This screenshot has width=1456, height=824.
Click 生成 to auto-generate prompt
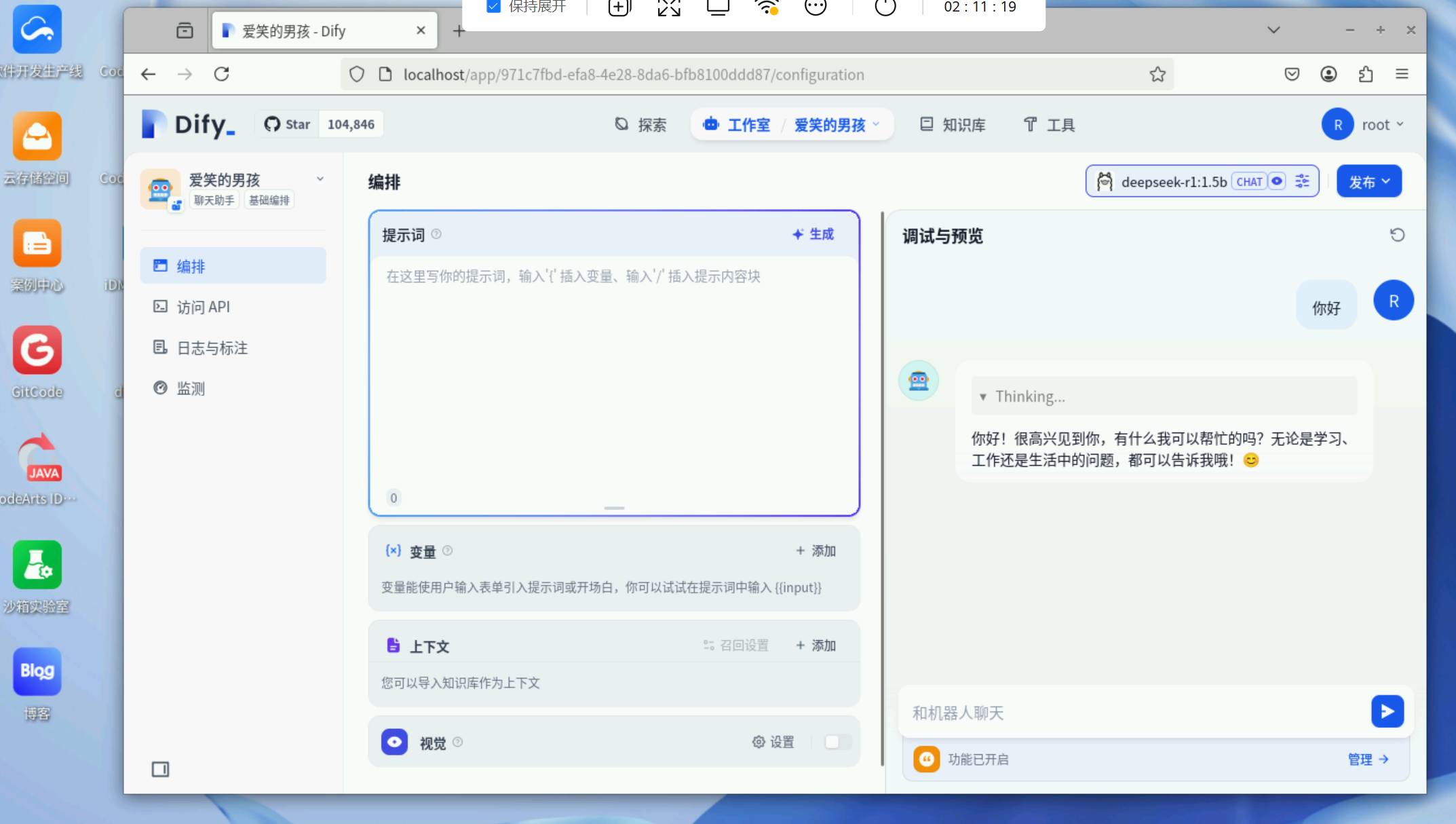pyautogui.click(x=813, y=234)
